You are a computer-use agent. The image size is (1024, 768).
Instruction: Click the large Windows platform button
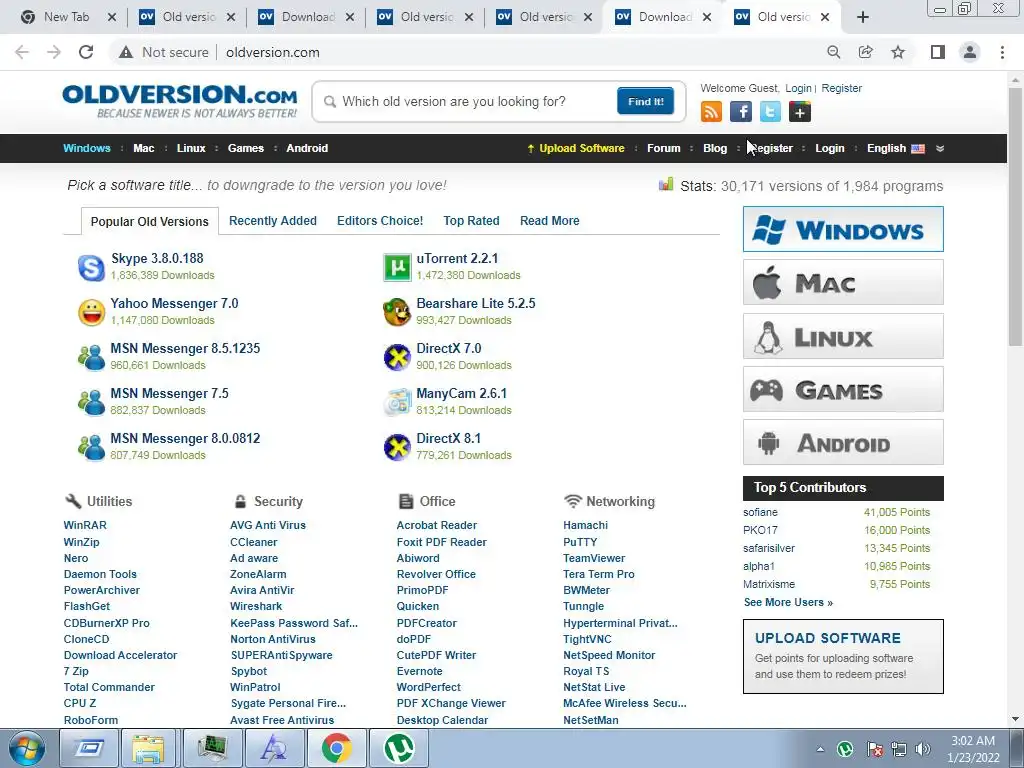(x=843, y=229)
